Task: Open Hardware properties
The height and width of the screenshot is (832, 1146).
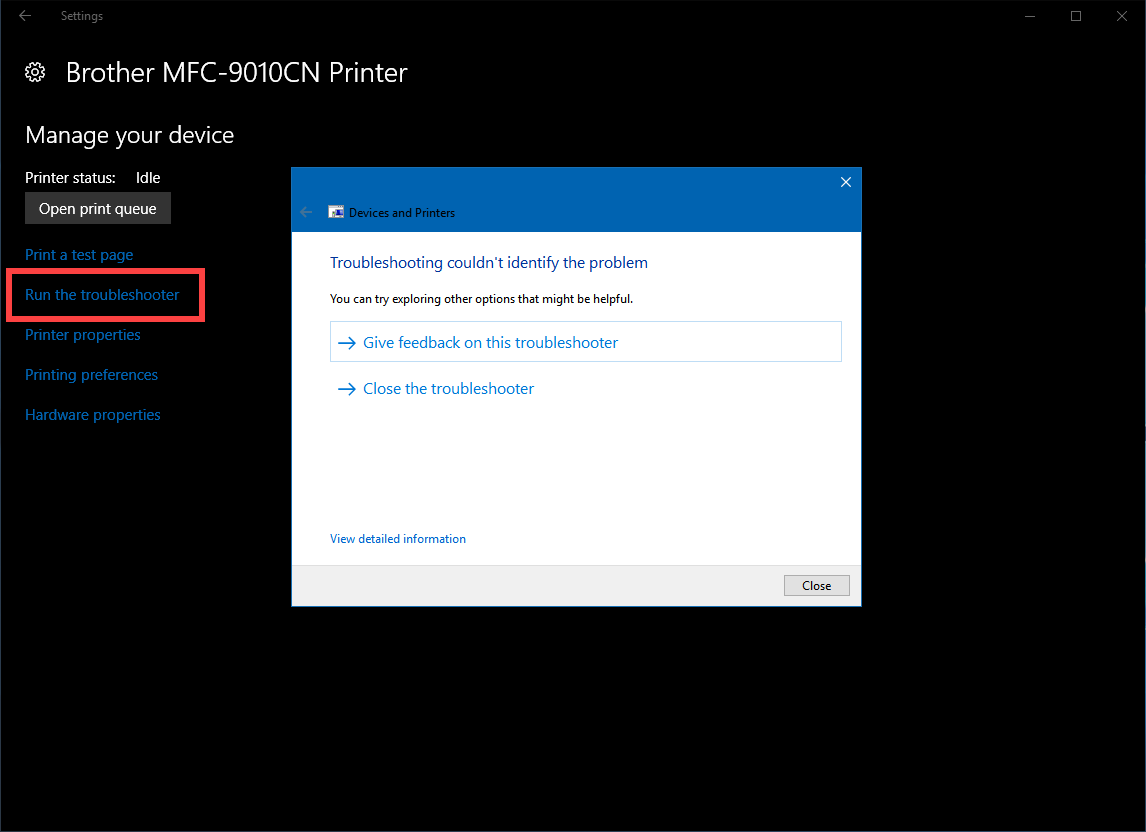Action: pos(93,415)
